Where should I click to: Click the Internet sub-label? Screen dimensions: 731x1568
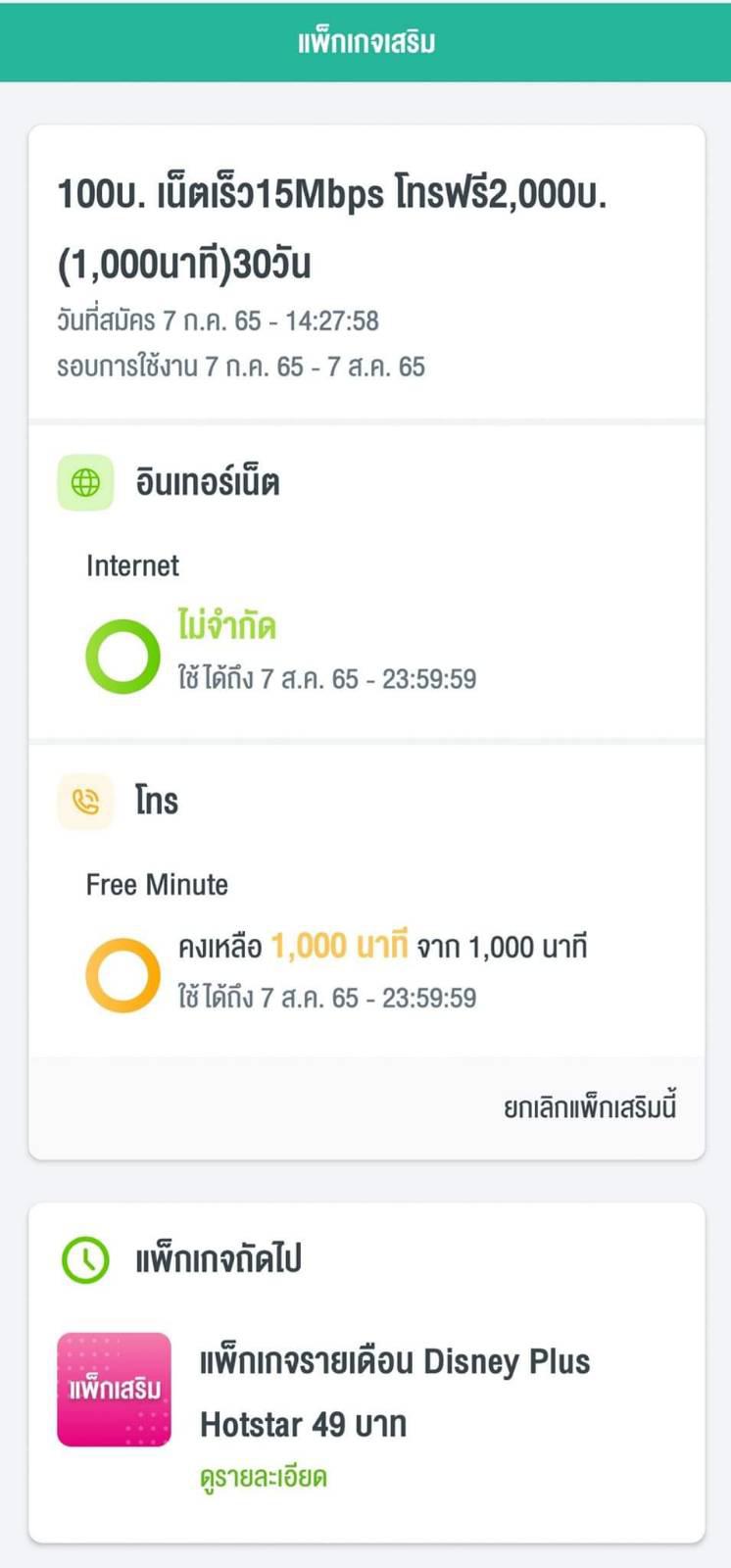coord(132,565)
